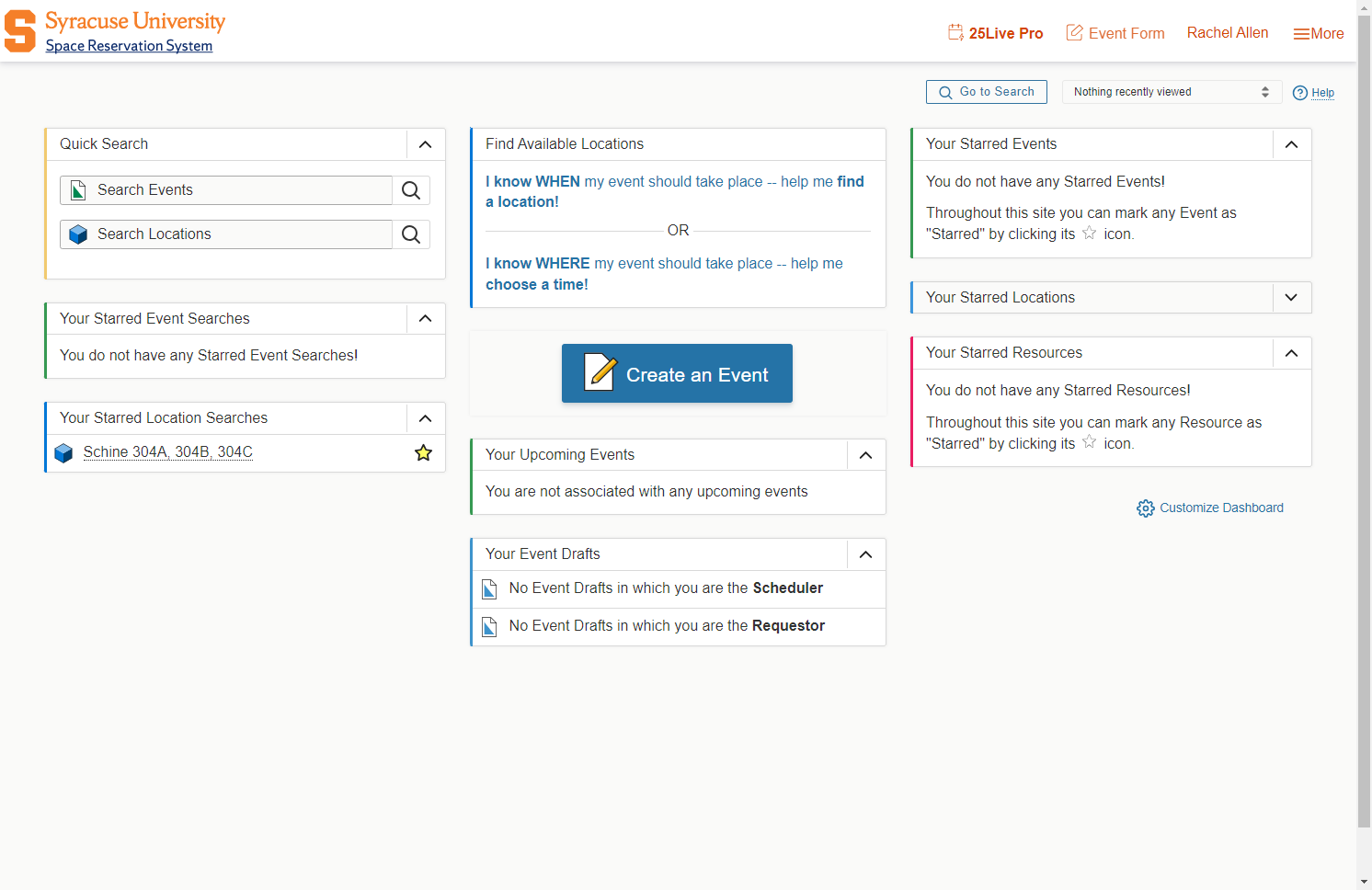
Task: Open the Rachel Allen user menu
Action: [x=1228, y=33]
